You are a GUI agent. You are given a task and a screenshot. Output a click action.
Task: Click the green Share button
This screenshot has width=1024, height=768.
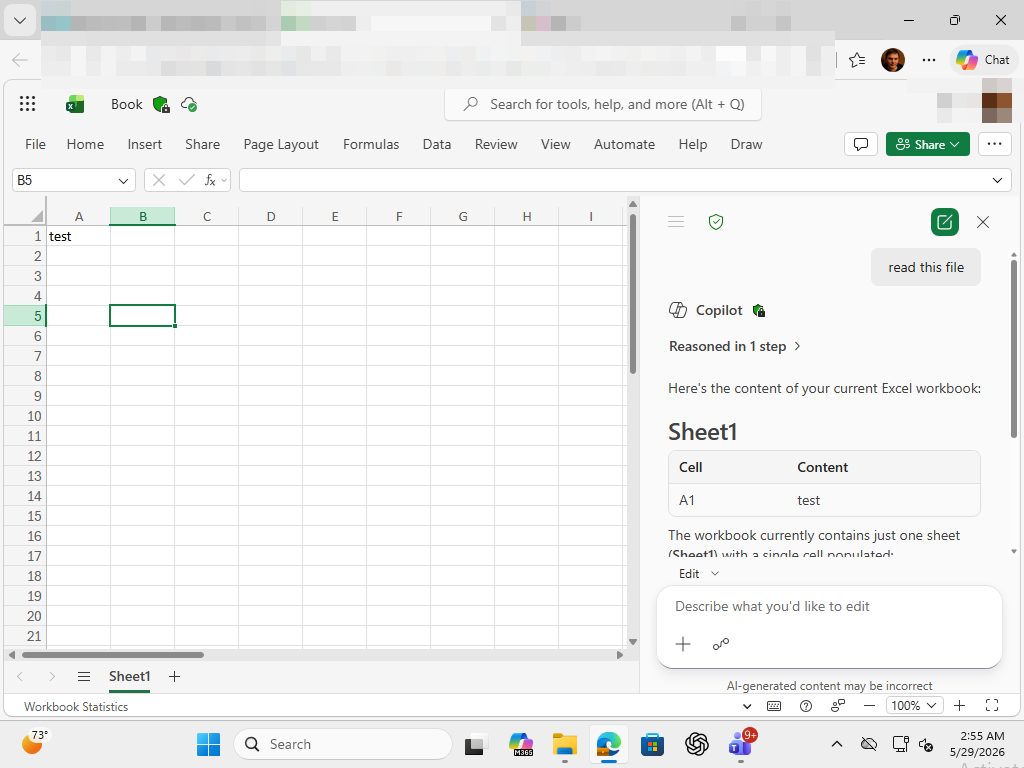[927, 144]
